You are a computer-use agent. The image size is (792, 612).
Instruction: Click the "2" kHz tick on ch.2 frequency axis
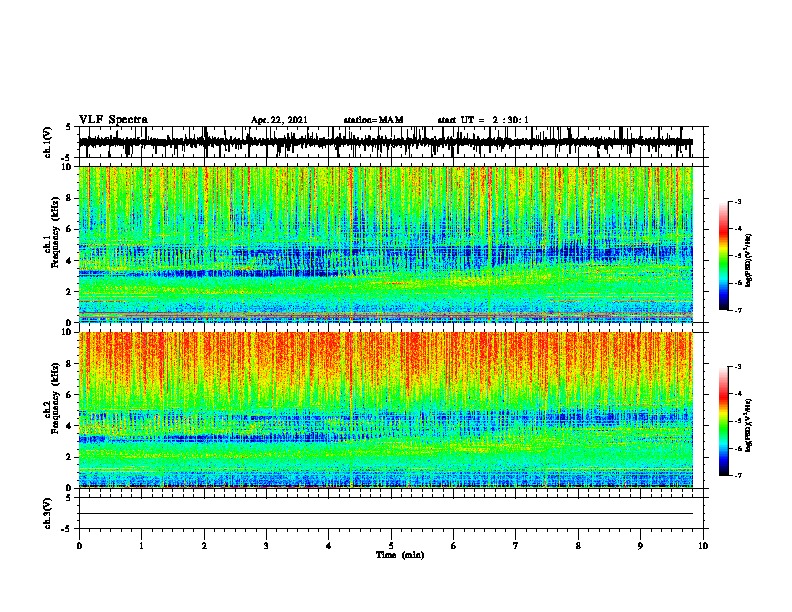tap(71, 457)
